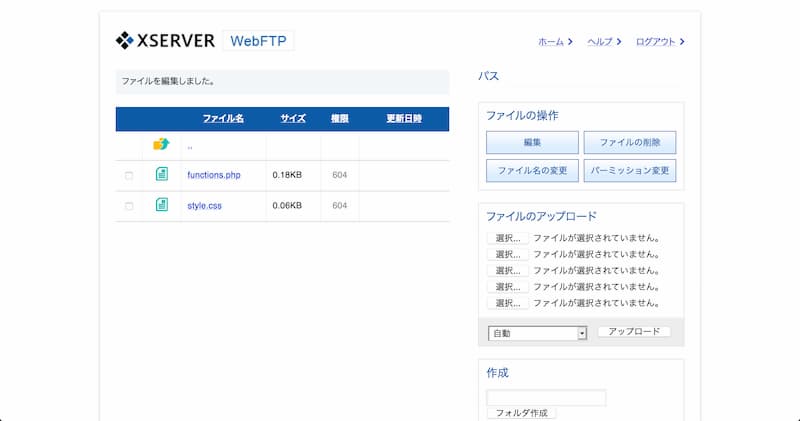The height and width of the screenshot is (421, 800).
Task: Click the ファイルを編集しました。 message
Action: tap(168, 81)
